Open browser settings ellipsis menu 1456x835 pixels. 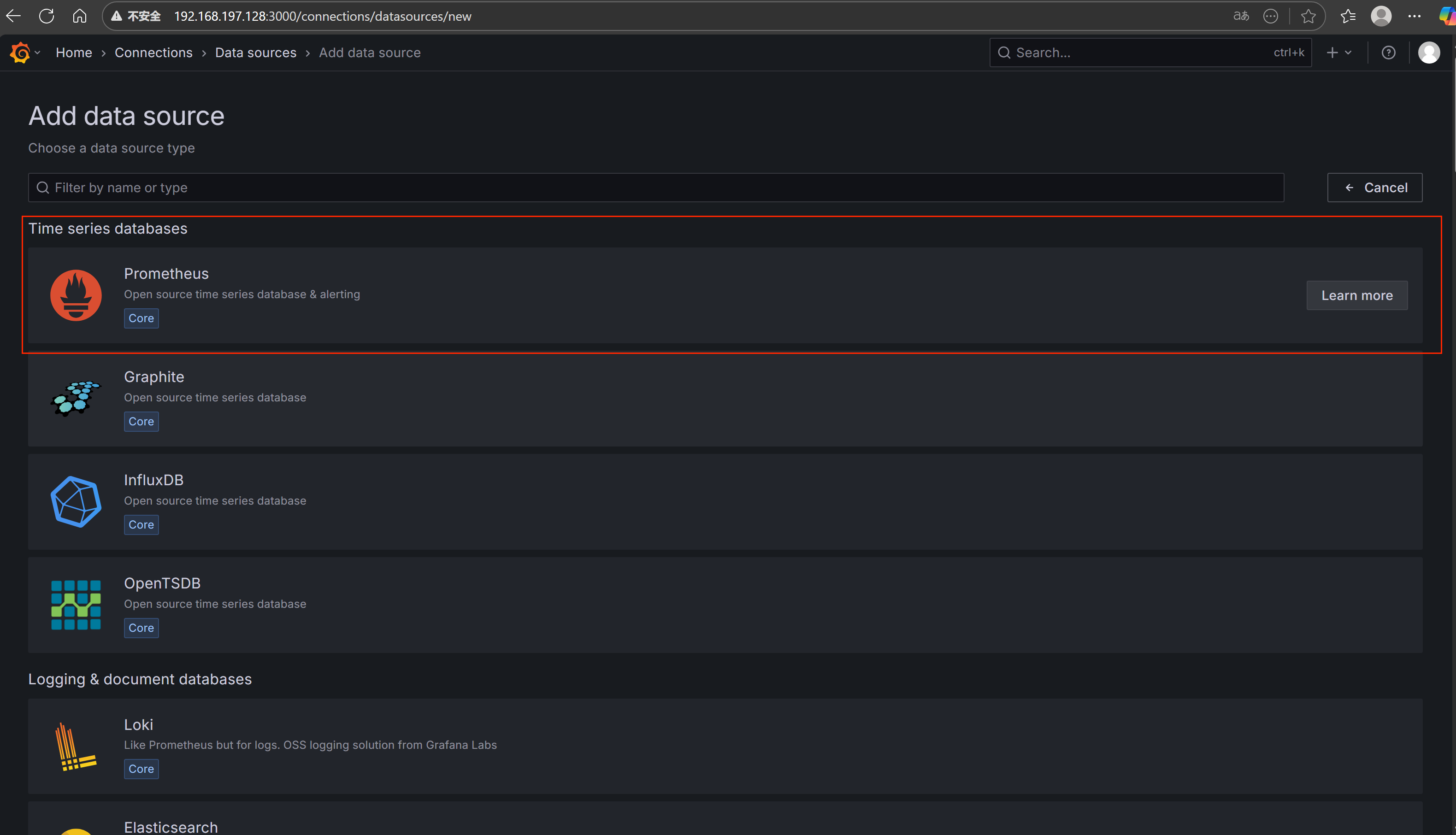[x=1414, y=16]
